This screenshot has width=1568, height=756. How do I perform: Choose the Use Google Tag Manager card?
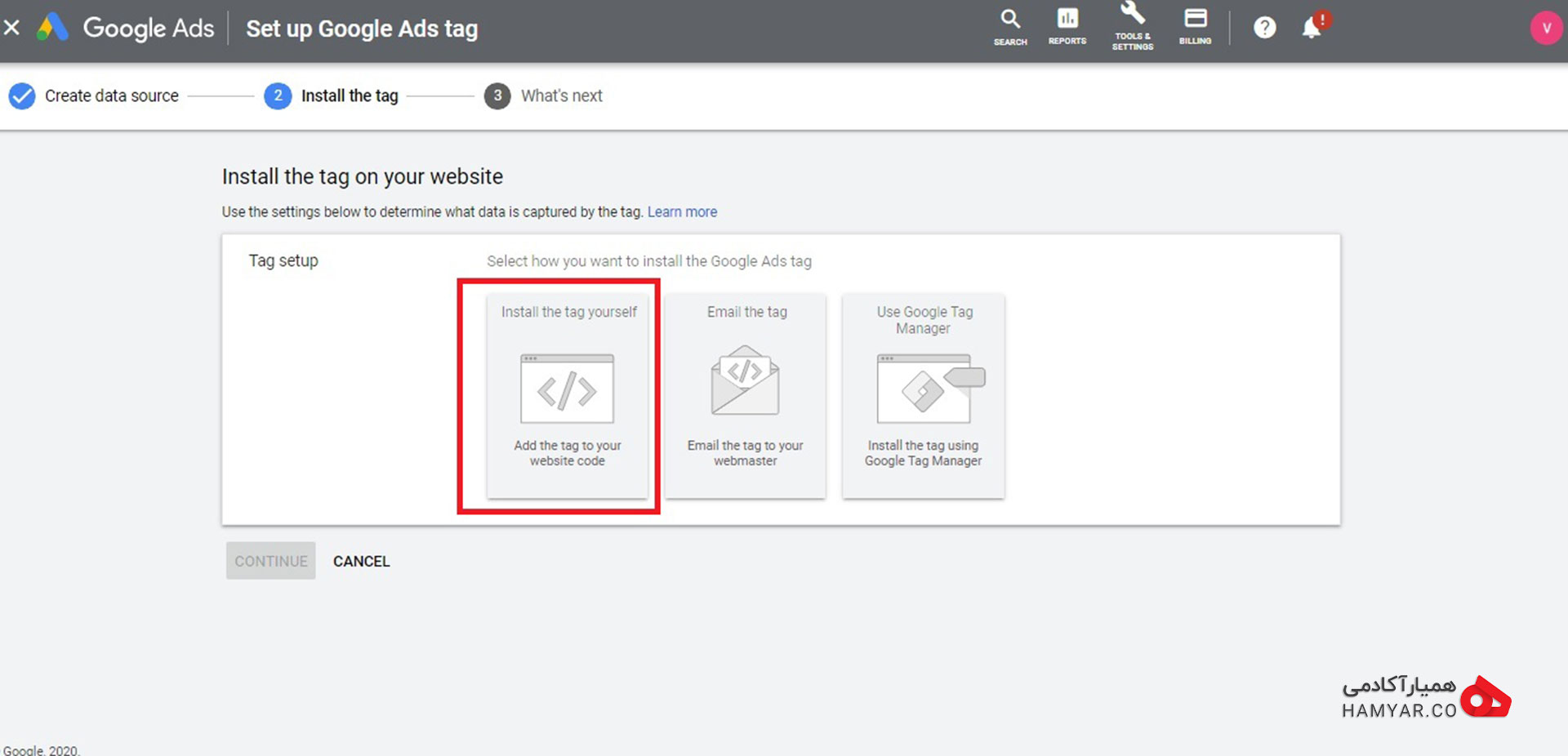(924, 396)
